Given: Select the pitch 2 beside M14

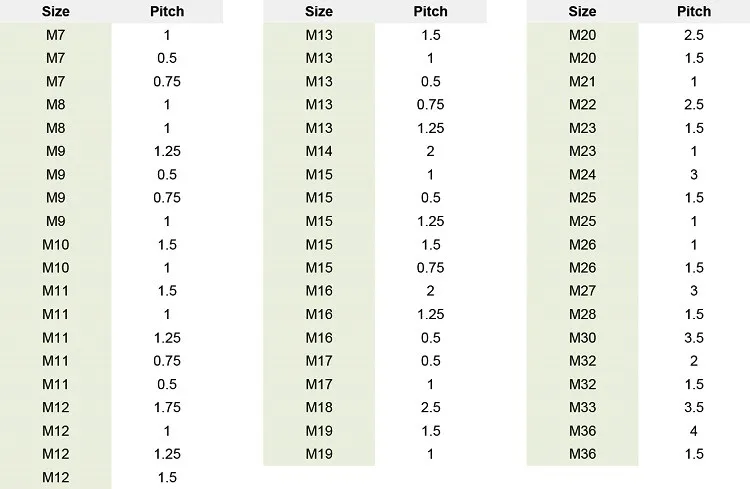Looking at the screenshot, I should pyautogui.click(x=431, y=151).
